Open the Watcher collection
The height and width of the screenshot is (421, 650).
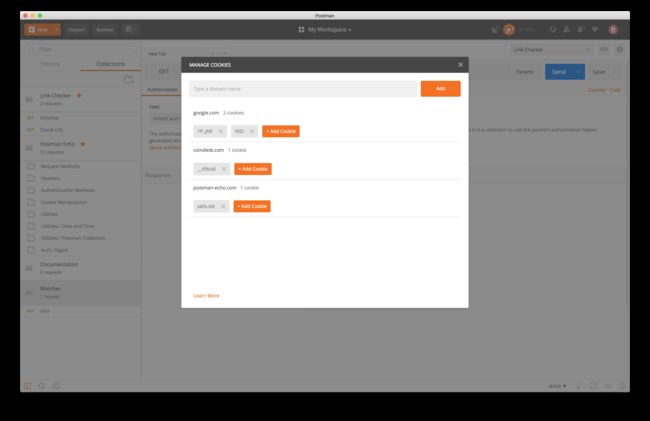(81, 292)
